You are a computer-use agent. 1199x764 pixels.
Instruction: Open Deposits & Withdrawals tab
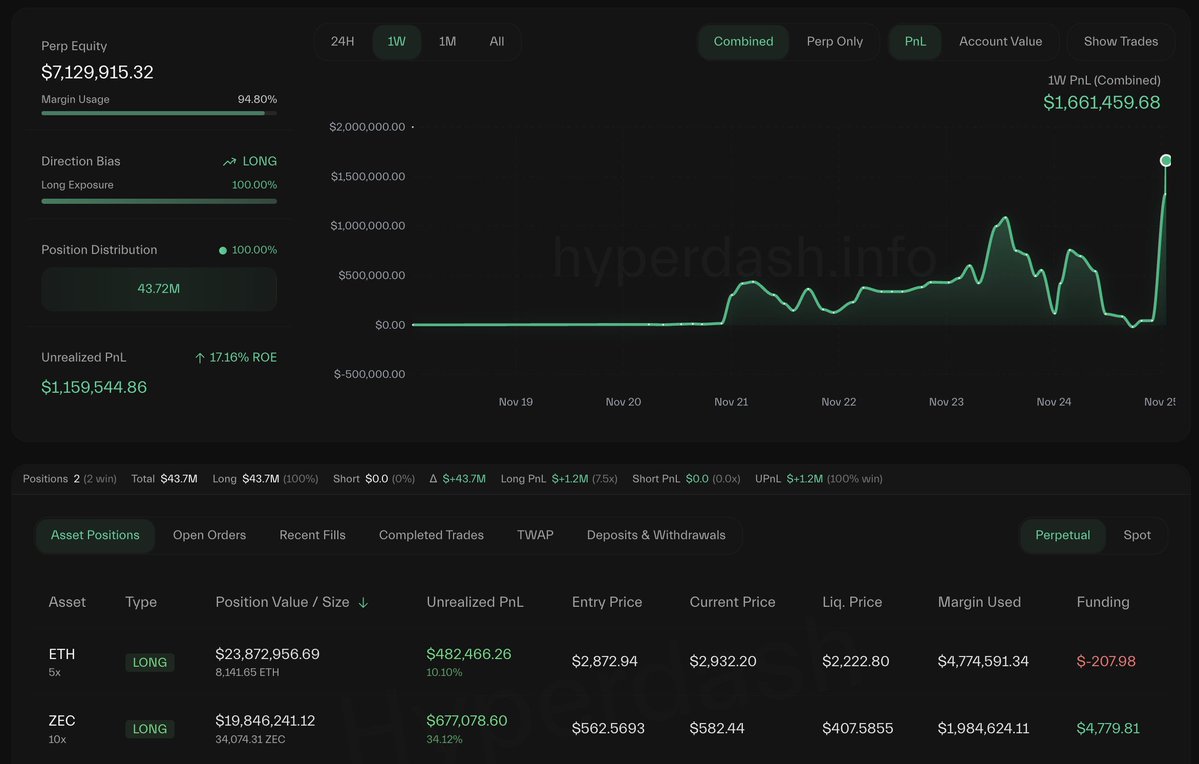click(656, 535)
